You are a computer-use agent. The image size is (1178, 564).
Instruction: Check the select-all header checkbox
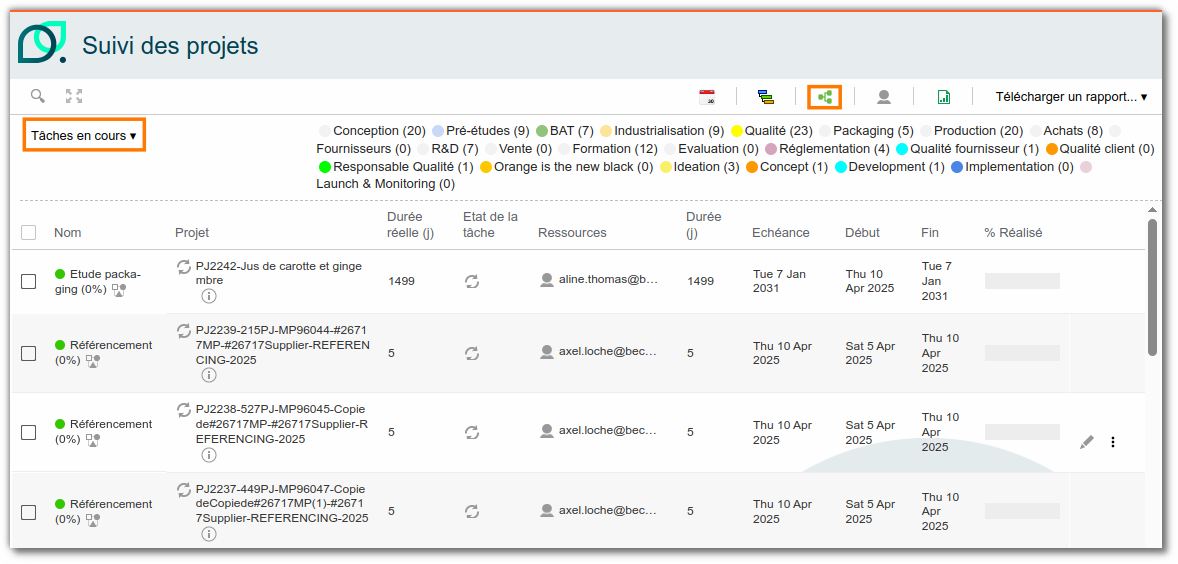tap(29, 233)
